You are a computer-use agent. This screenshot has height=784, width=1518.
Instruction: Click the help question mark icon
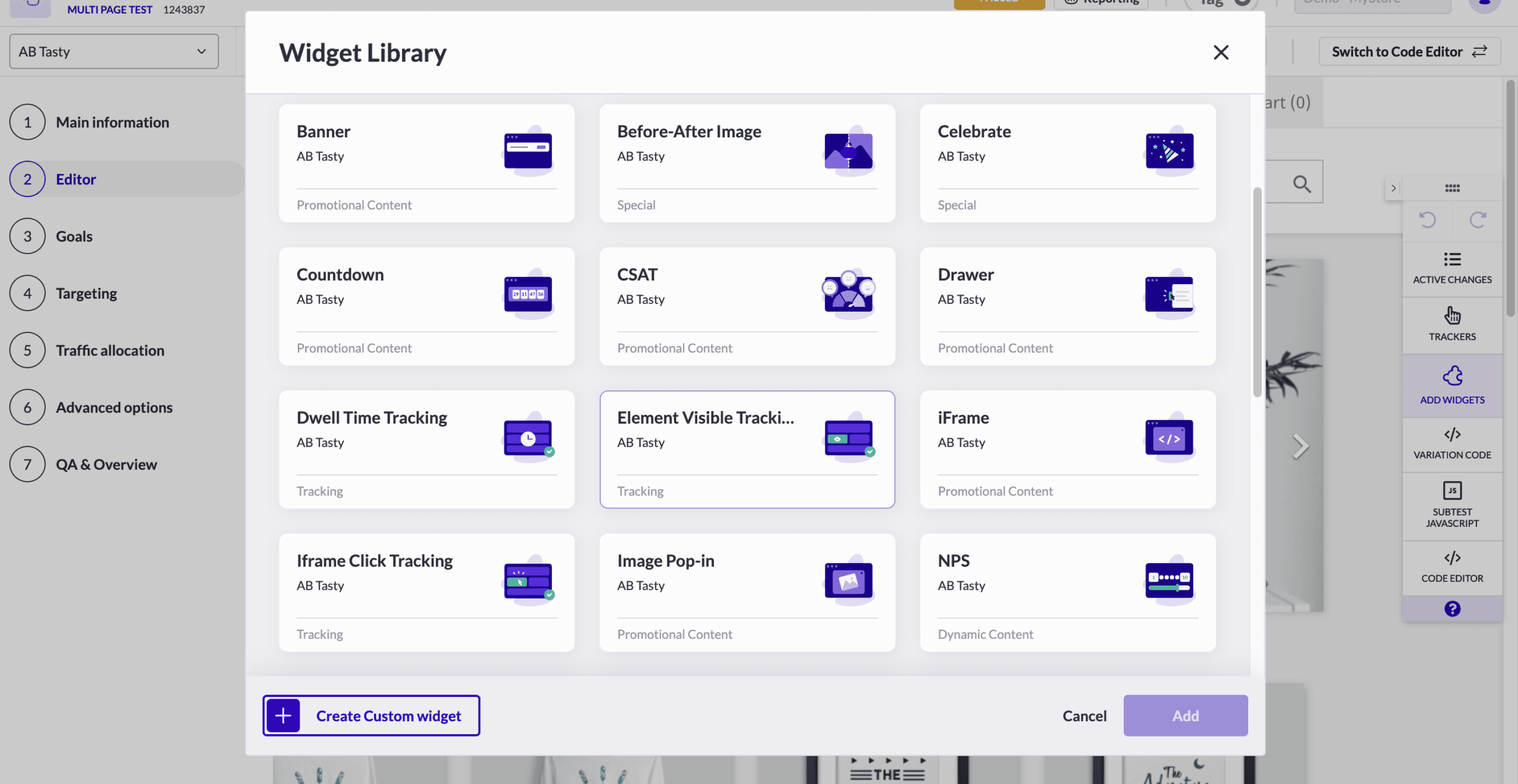point(1452,609)
